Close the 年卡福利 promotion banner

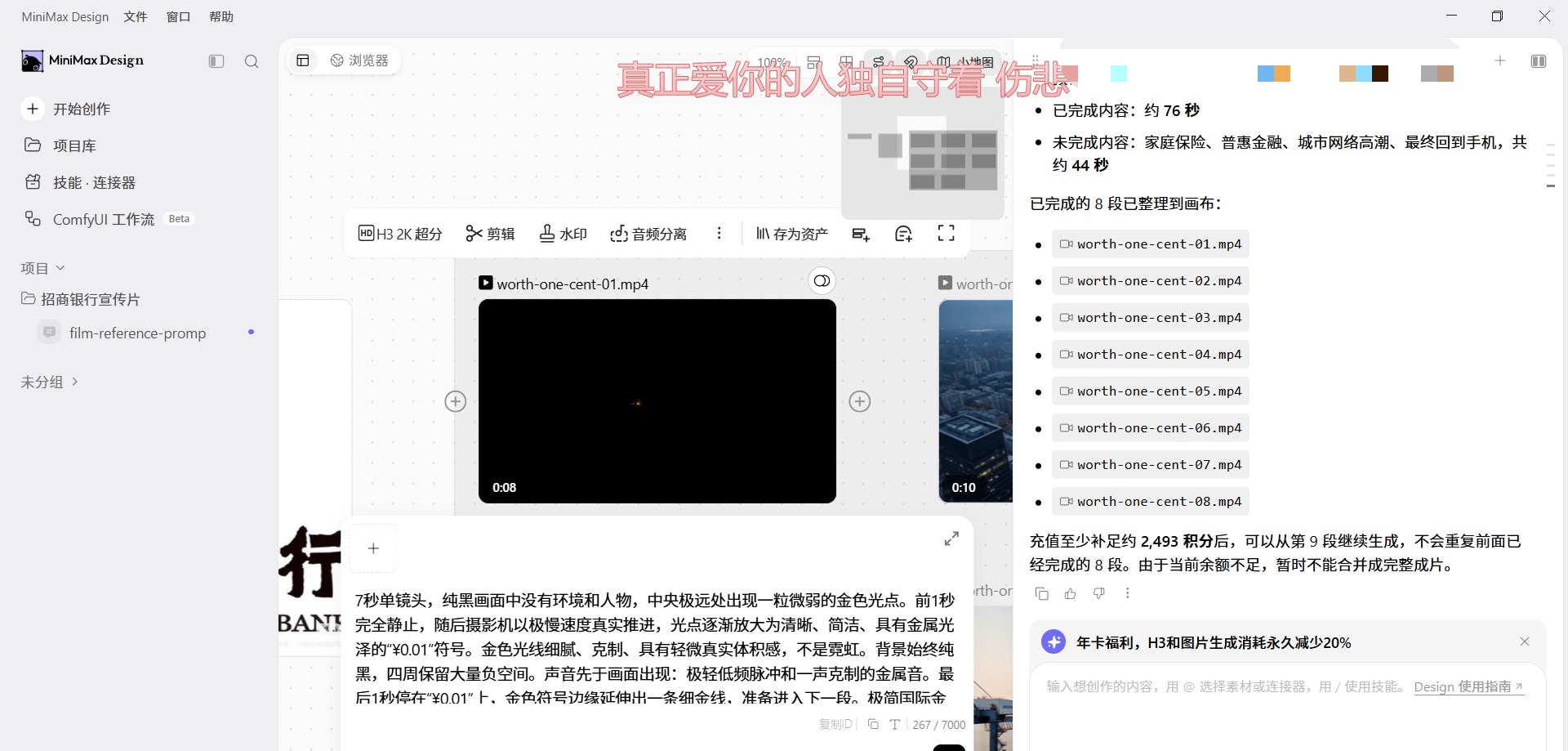tap(1524, 641)
